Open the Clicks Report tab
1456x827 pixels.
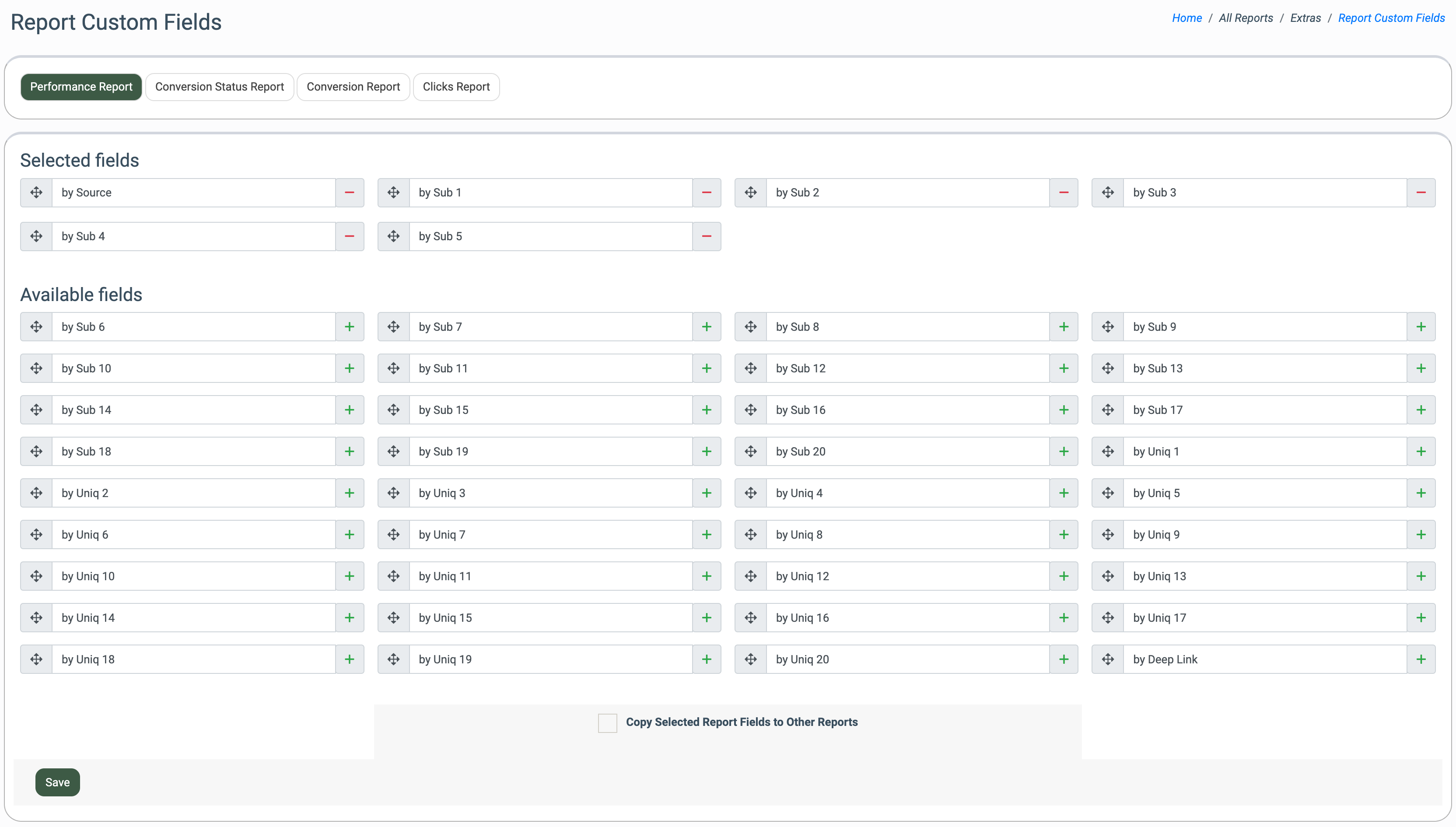(x=456, y=87)
